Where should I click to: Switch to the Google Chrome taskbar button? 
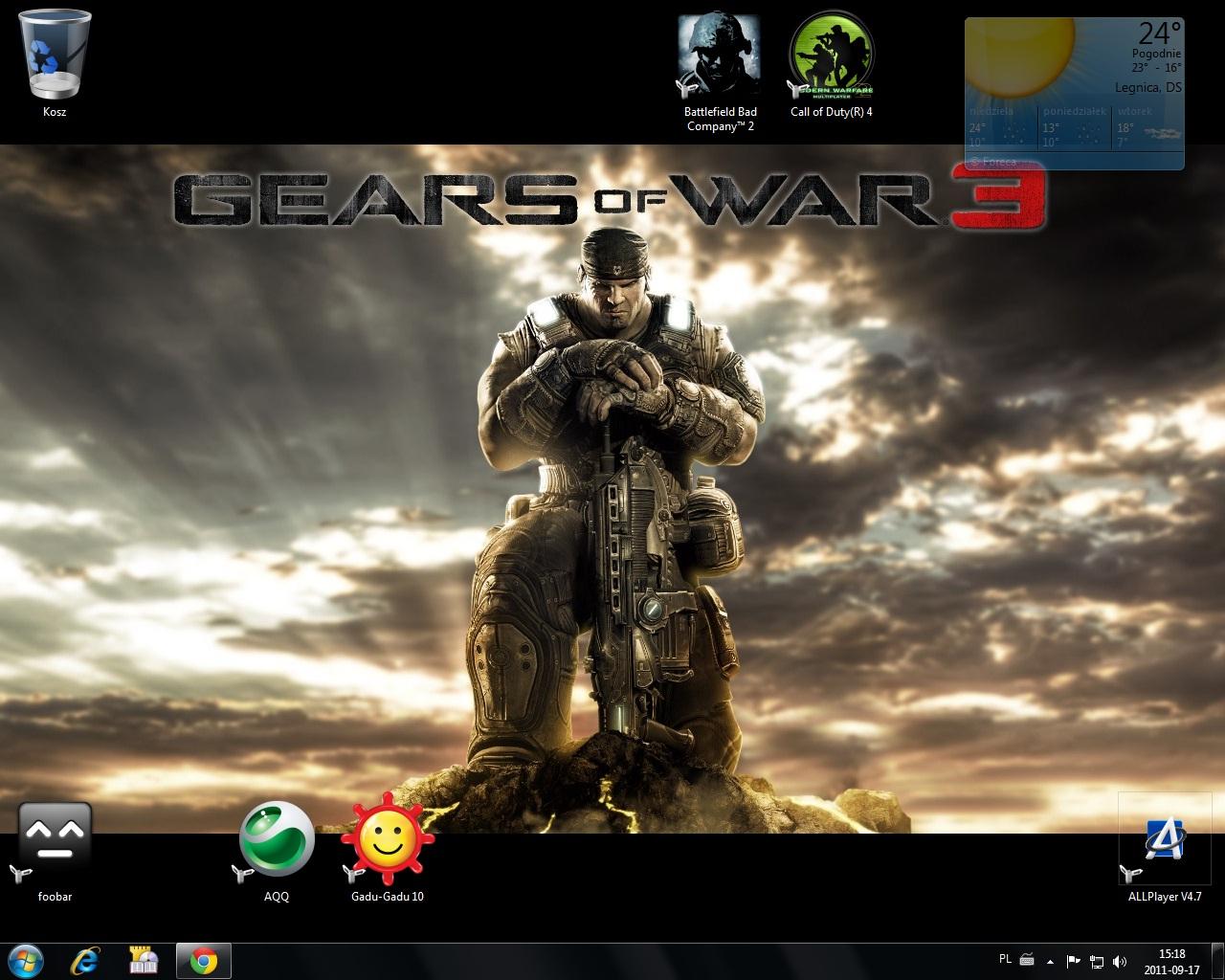tap(203, 961)
